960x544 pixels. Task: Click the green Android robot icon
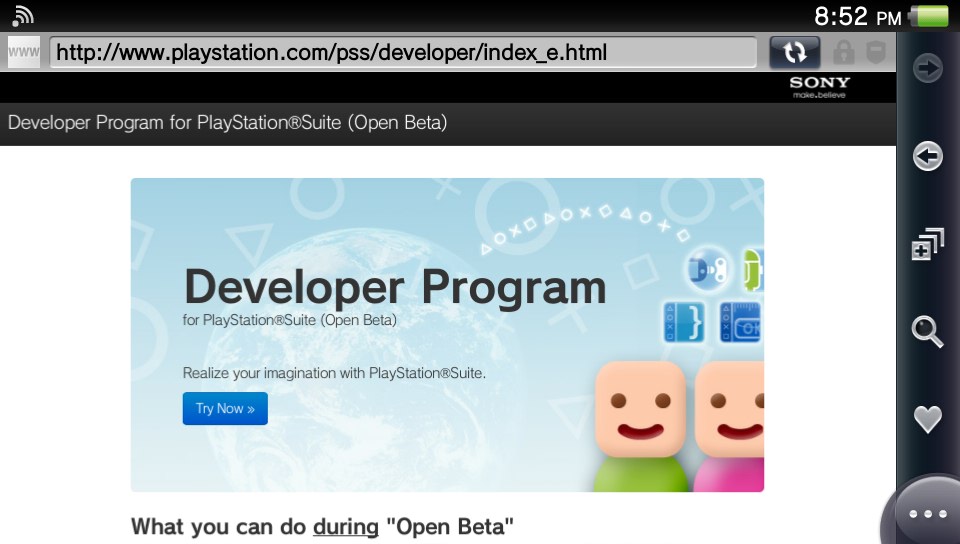pos(753,269)
